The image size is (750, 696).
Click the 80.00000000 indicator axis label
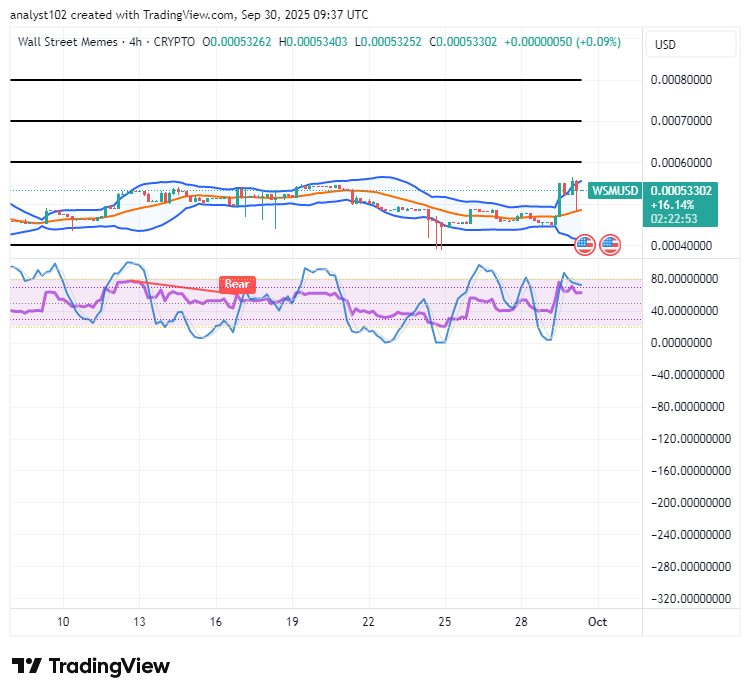684,278
